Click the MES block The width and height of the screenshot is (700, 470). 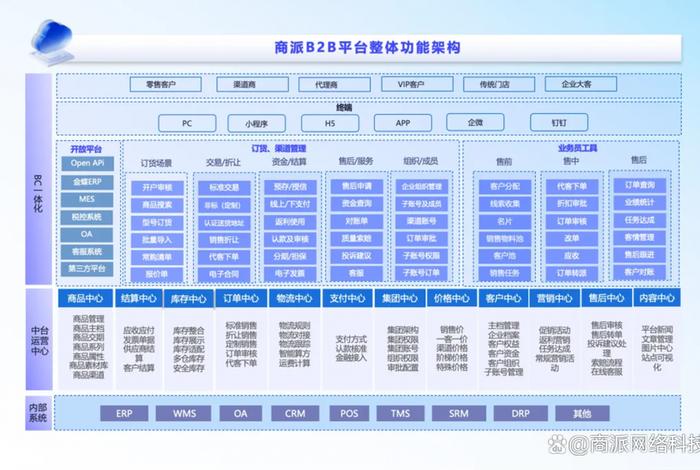88,199
